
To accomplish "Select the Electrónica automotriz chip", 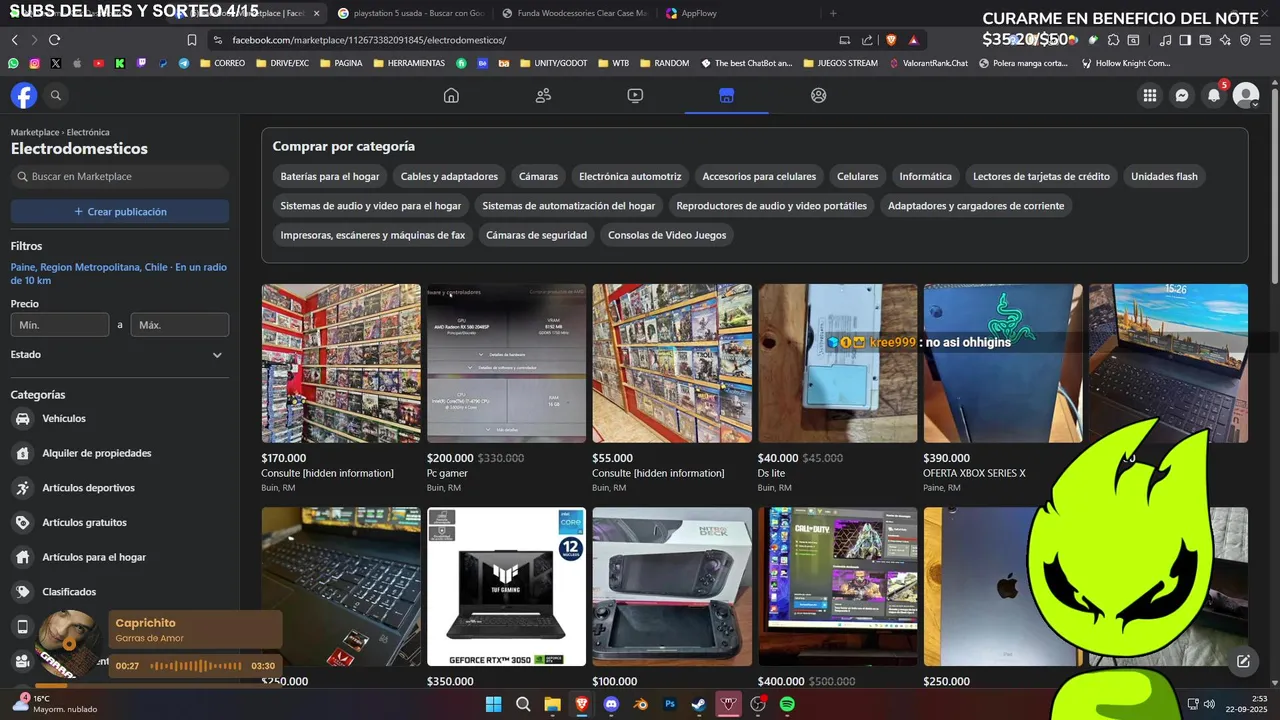I will pyautogui.click(x=630, y=176).
